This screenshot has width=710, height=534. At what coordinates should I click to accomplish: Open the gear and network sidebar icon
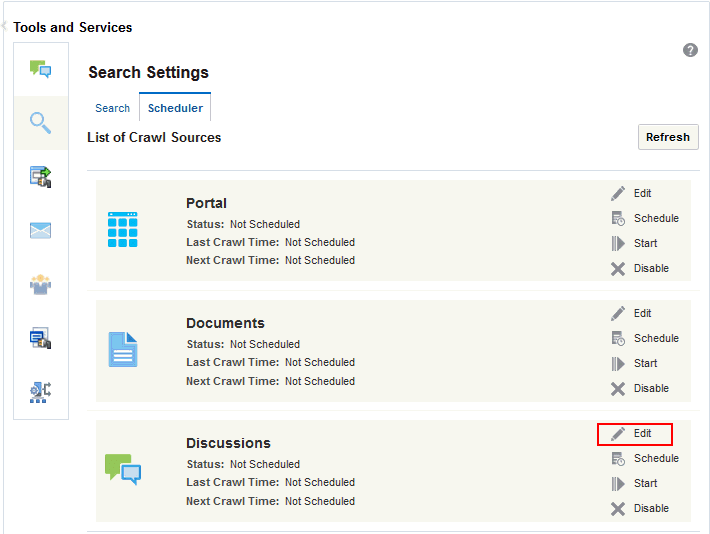[x=40, y=392]
